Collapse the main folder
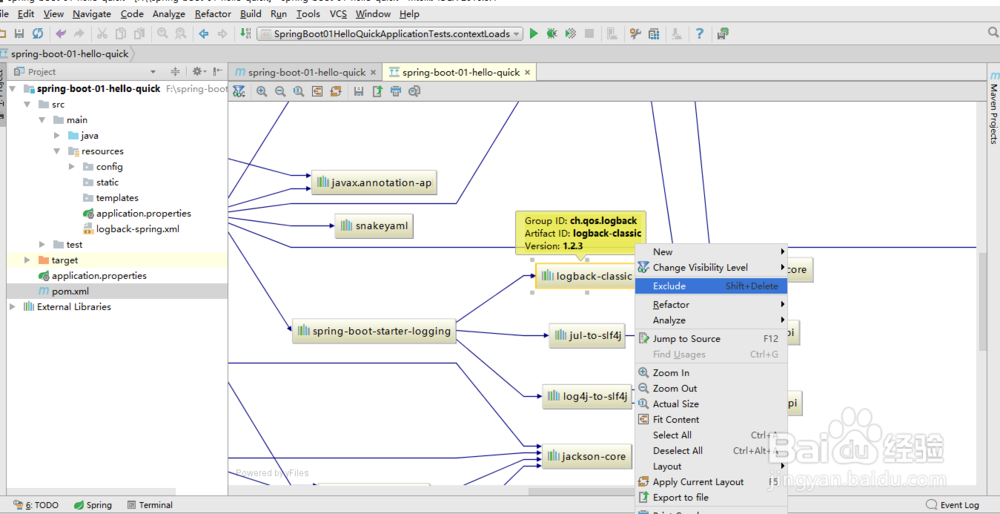 tap(42, 120)
